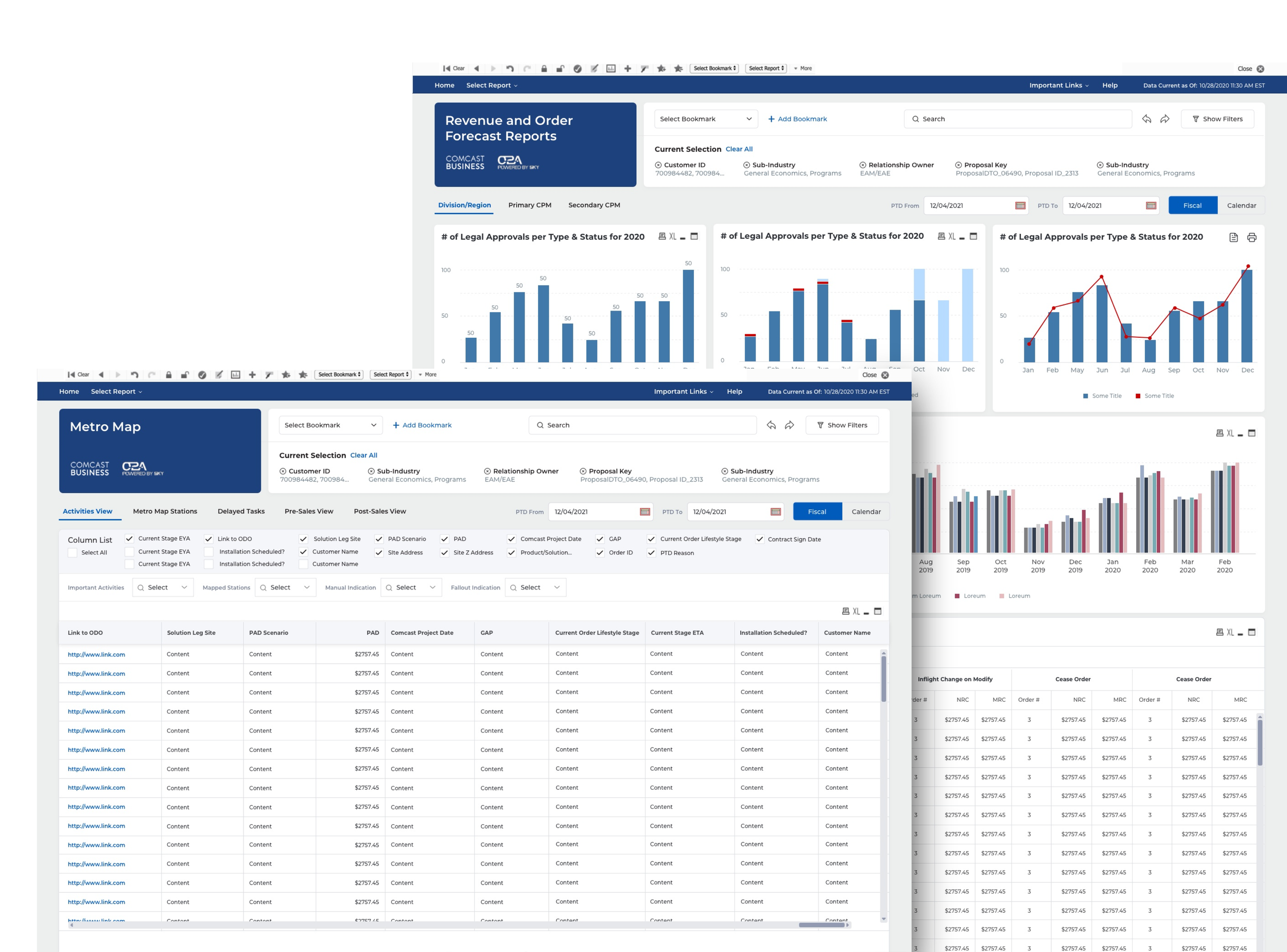Click the XL export icon above Metro Map table
This screenshot has width=1287, height=952.
[x=856, y=612]
